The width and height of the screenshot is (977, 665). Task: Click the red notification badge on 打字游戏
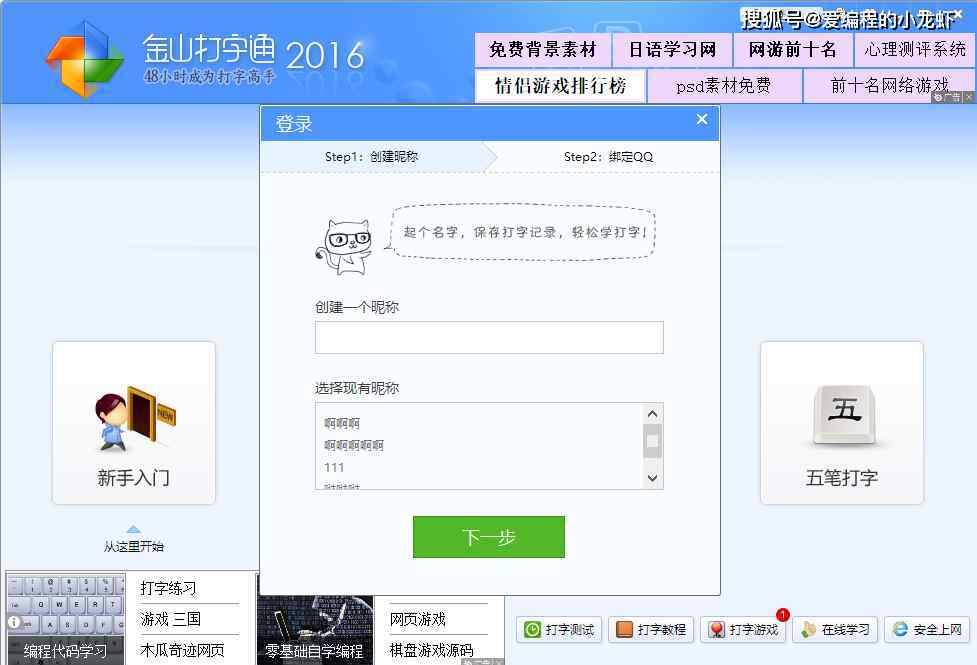coord(783,615)
